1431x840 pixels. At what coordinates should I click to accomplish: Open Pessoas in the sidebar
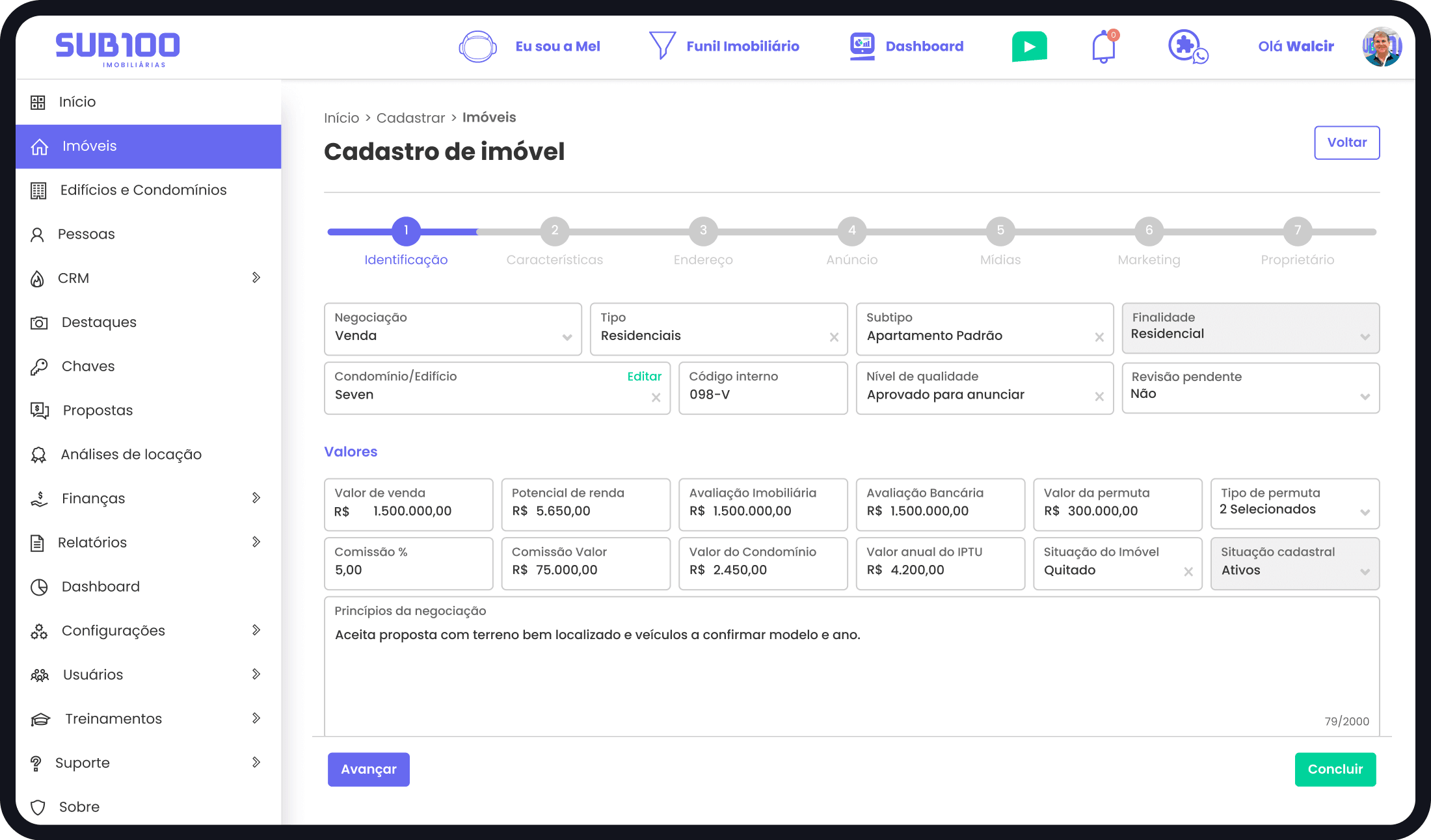pos(148,234)
